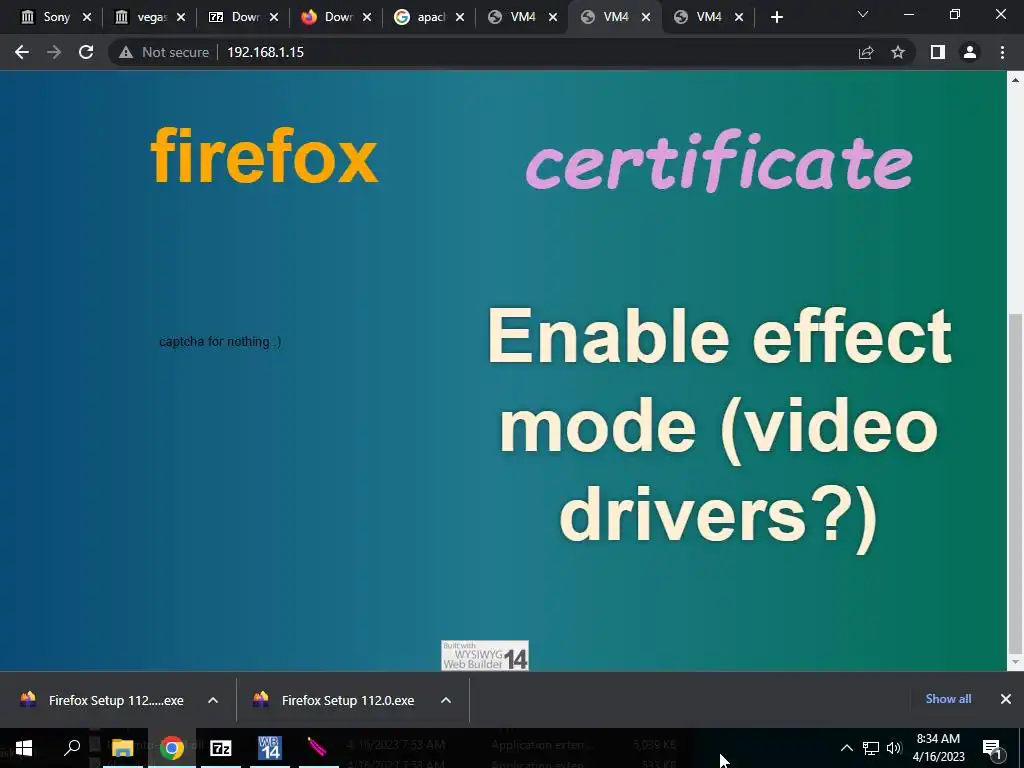1024x768 pixels.
Task: Click the scrollbar up arrow
Action: pyautogui.click(x=1015, y=80)
